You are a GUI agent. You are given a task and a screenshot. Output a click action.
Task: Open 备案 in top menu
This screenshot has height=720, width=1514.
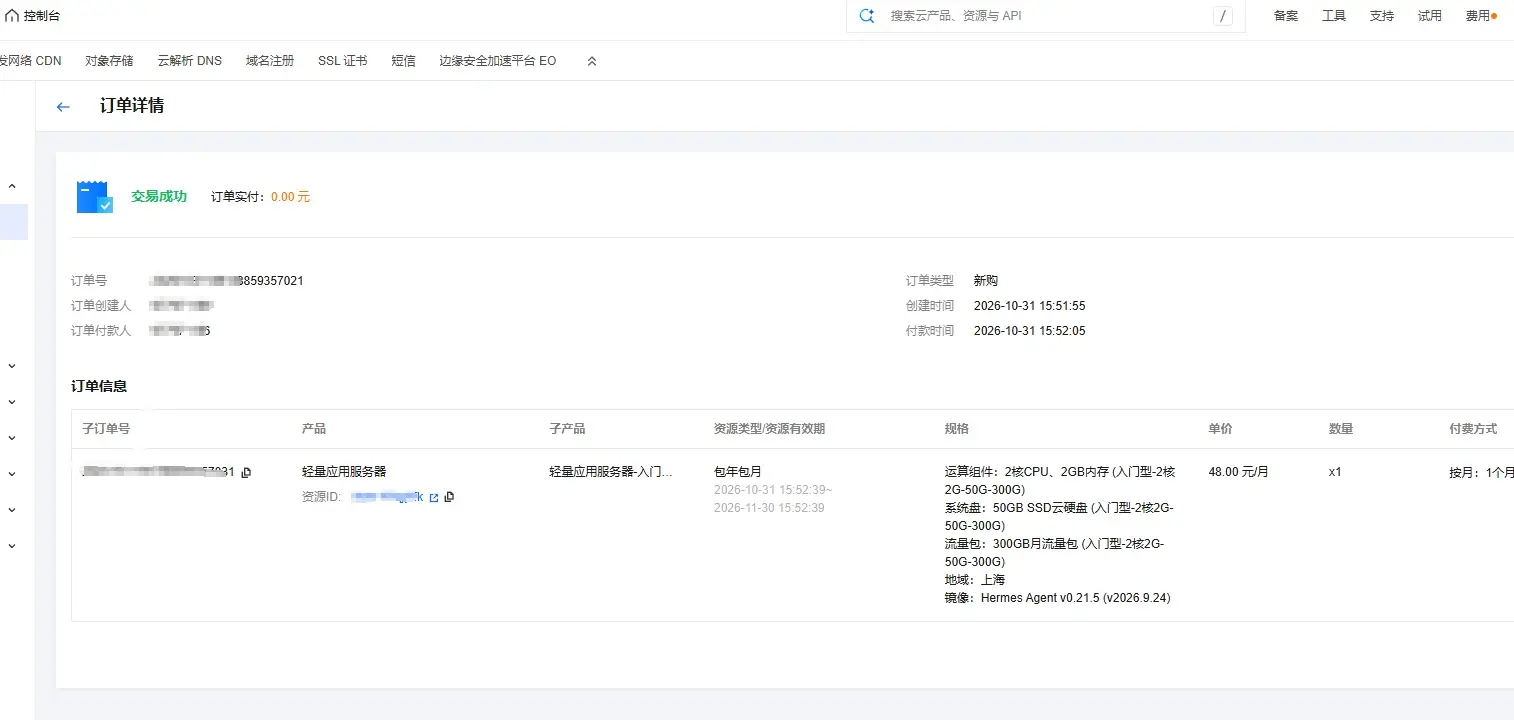[1286, 16]
